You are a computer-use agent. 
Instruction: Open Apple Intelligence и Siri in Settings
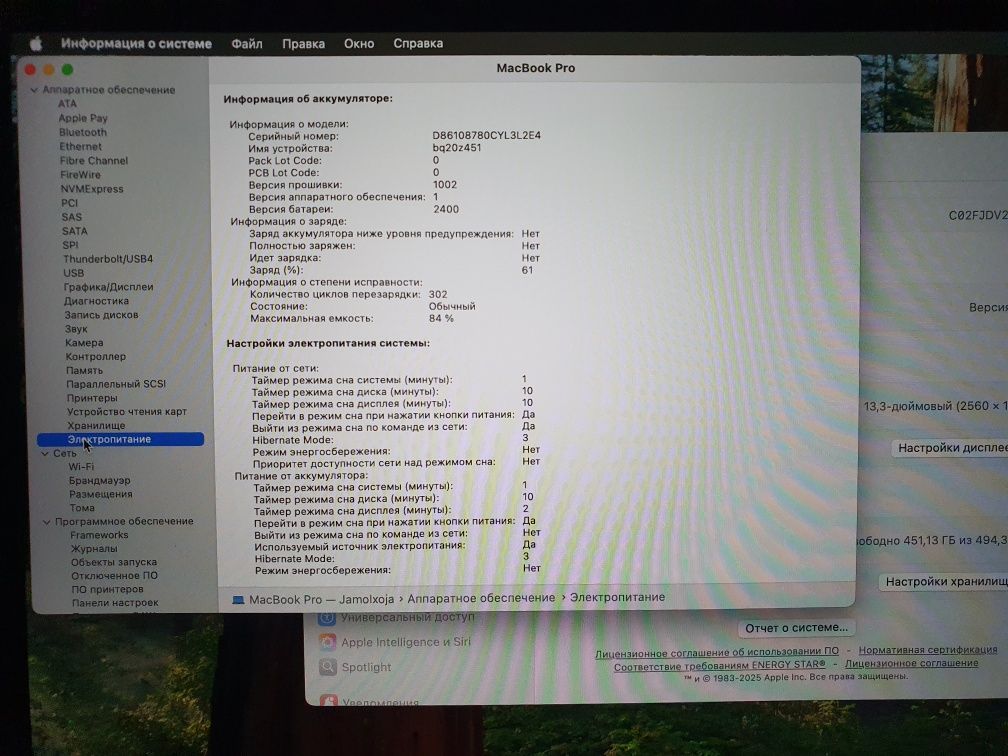[x=395, y=642]
